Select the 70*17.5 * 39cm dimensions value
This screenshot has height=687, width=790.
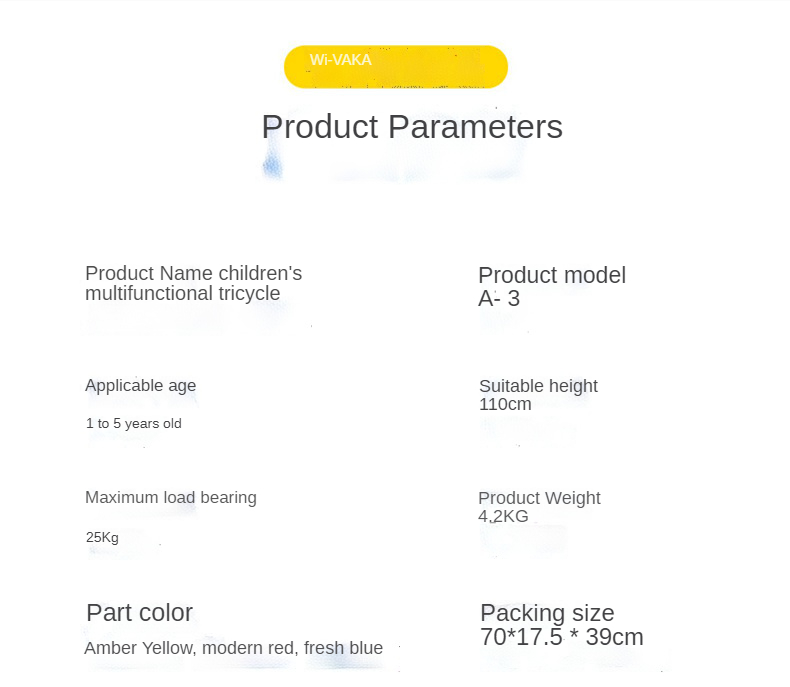pyautogui.click(x=561, y=637)
